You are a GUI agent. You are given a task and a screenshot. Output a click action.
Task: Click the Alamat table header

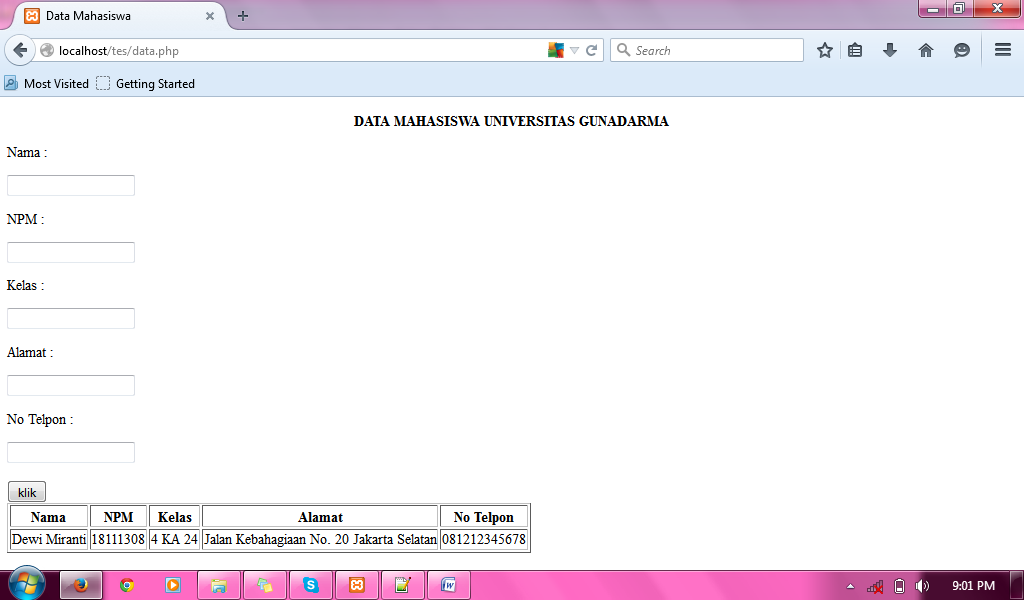(x=320, y=516)
